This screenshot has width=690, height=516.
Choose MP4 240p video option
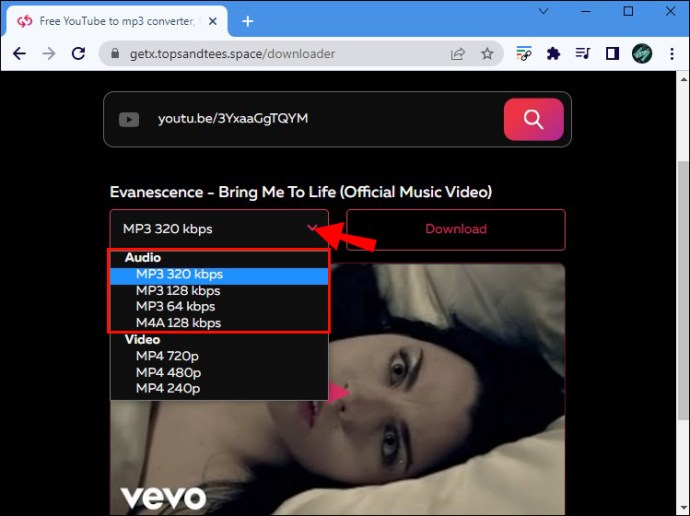pos(219,388)
